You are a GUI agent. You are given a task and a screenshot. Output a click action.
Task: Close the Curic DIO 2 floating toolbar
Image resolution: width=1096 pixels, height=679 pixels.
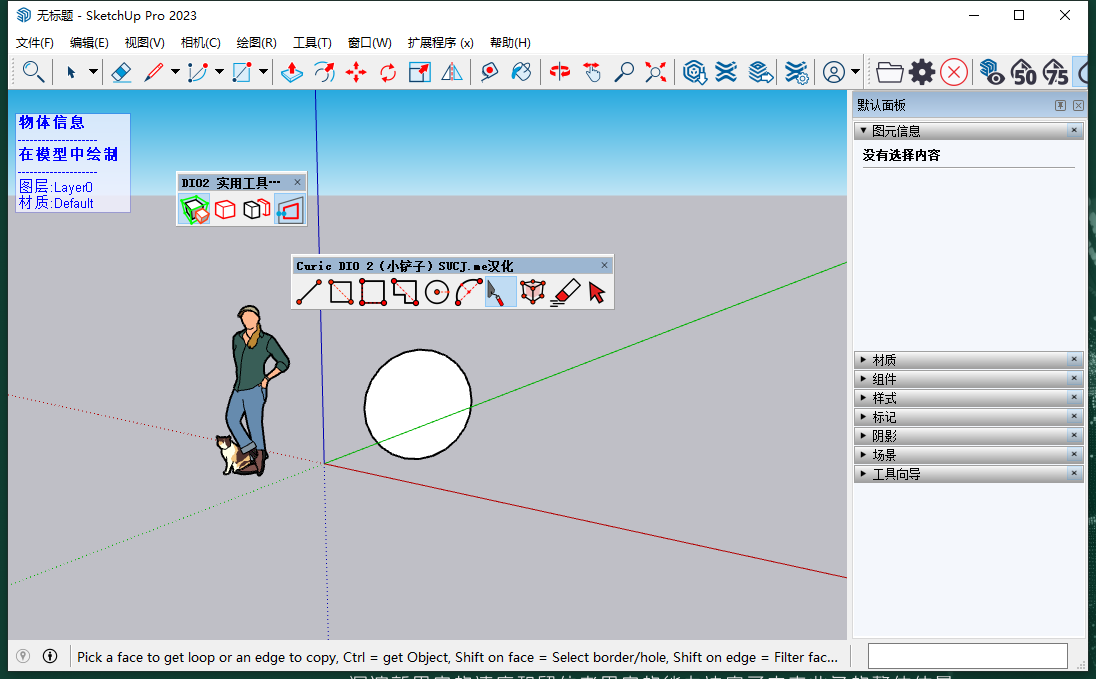pyautogui.click(x=604, y=265)
